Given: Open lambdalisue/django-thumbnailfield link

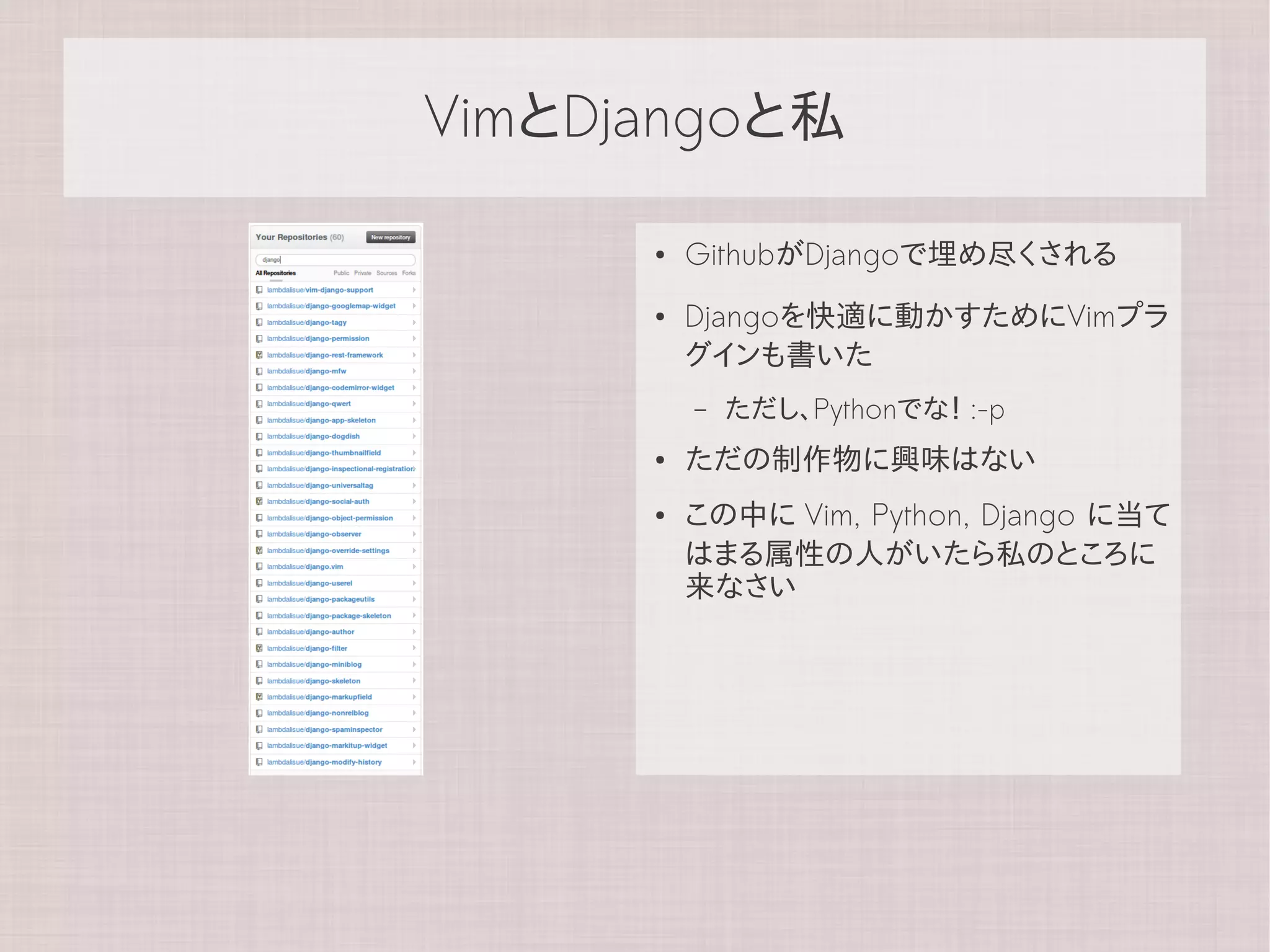Looking at the screenshot, I should [x=324, y=453].
